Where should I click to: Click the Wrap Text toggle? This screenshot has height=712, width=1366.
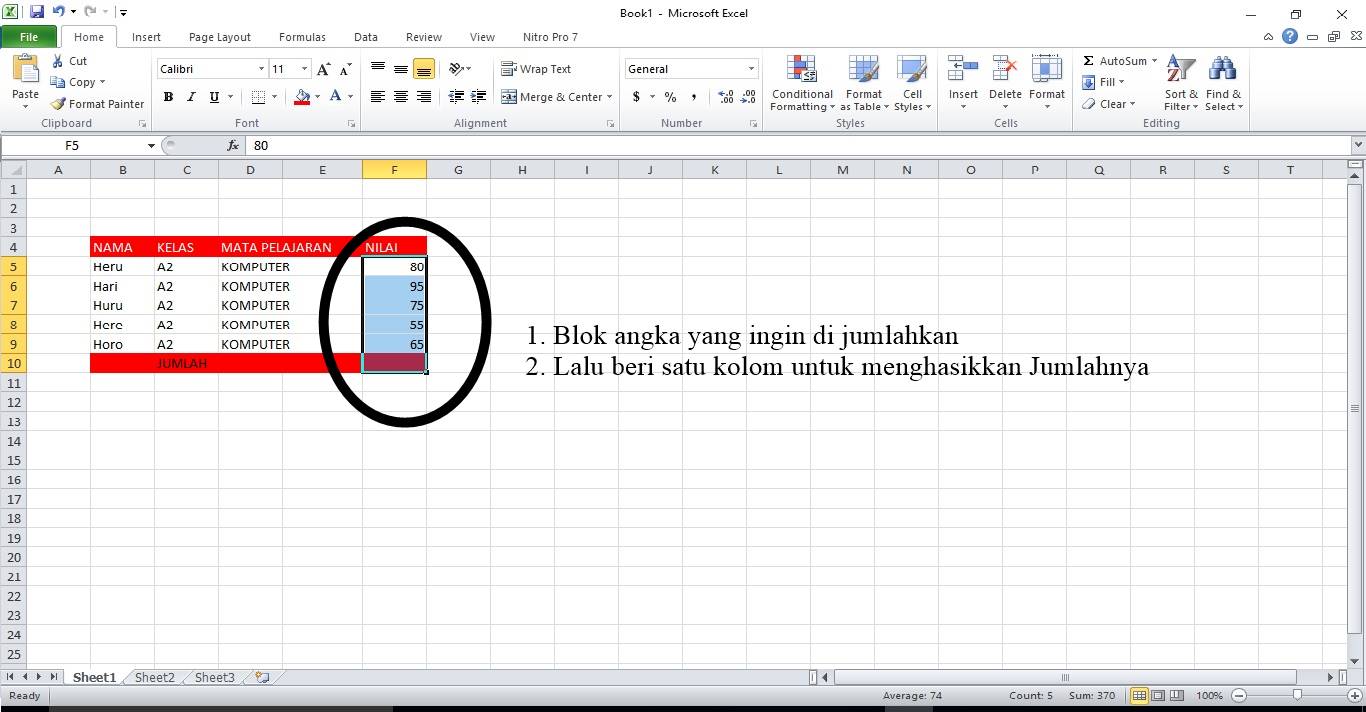(536, 68)
